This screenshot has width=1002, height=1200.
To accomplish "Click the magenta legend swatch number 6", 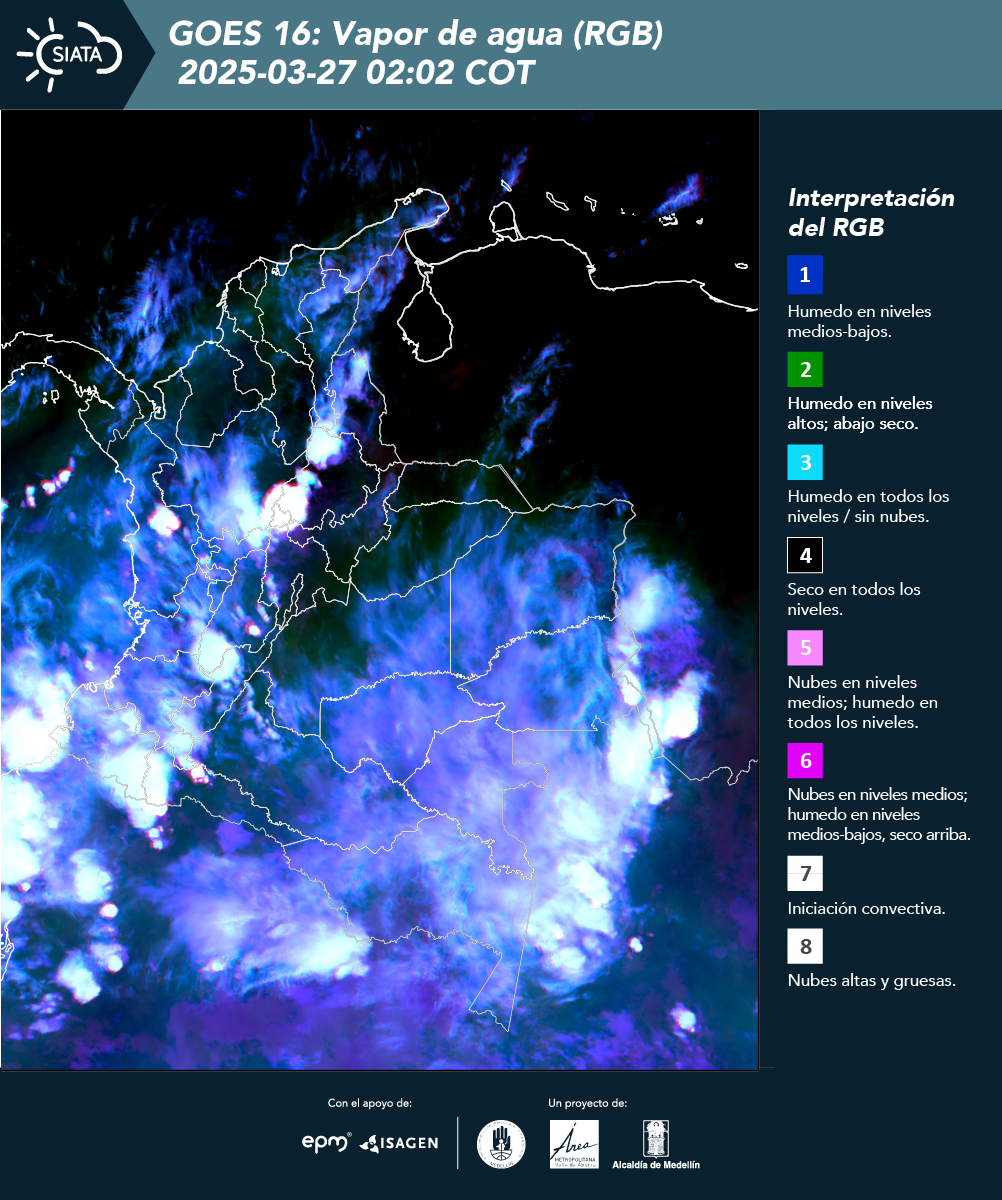I will click(805, 761).
